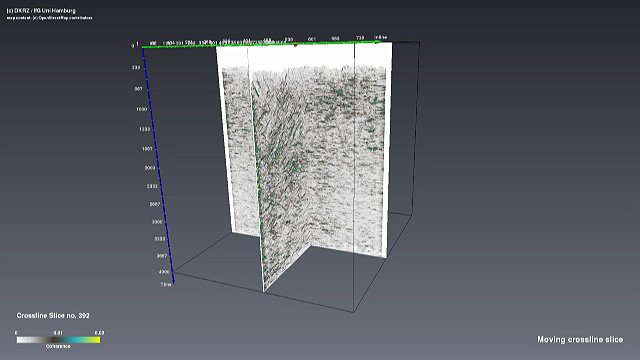The height and width of the screenshot is (360, 640).
Task: Select the yellow end of the Coherence colorbar
Action: tap(96, 340)
